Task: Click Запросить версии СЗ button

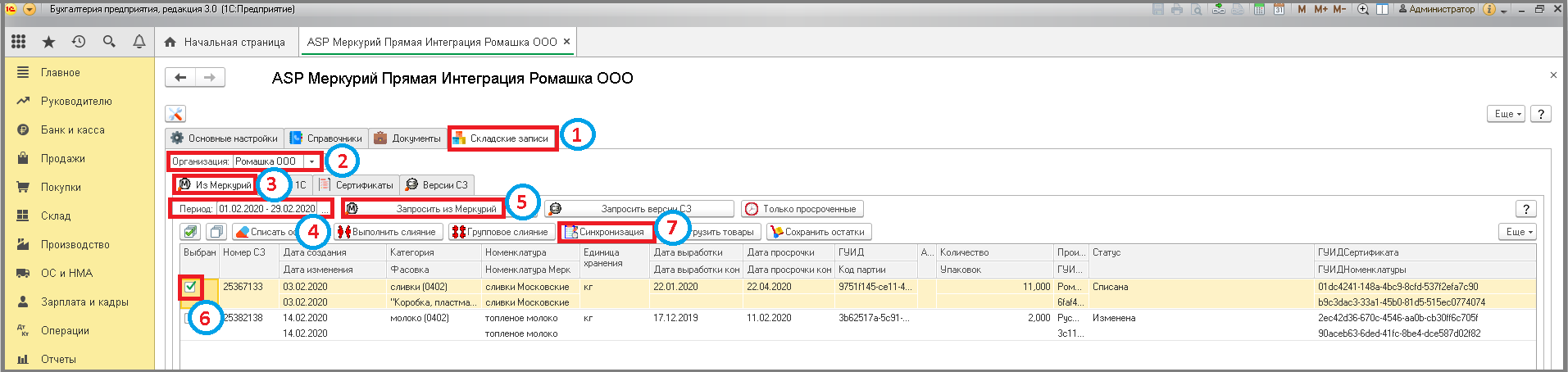Action: click(x=639, y=209)
